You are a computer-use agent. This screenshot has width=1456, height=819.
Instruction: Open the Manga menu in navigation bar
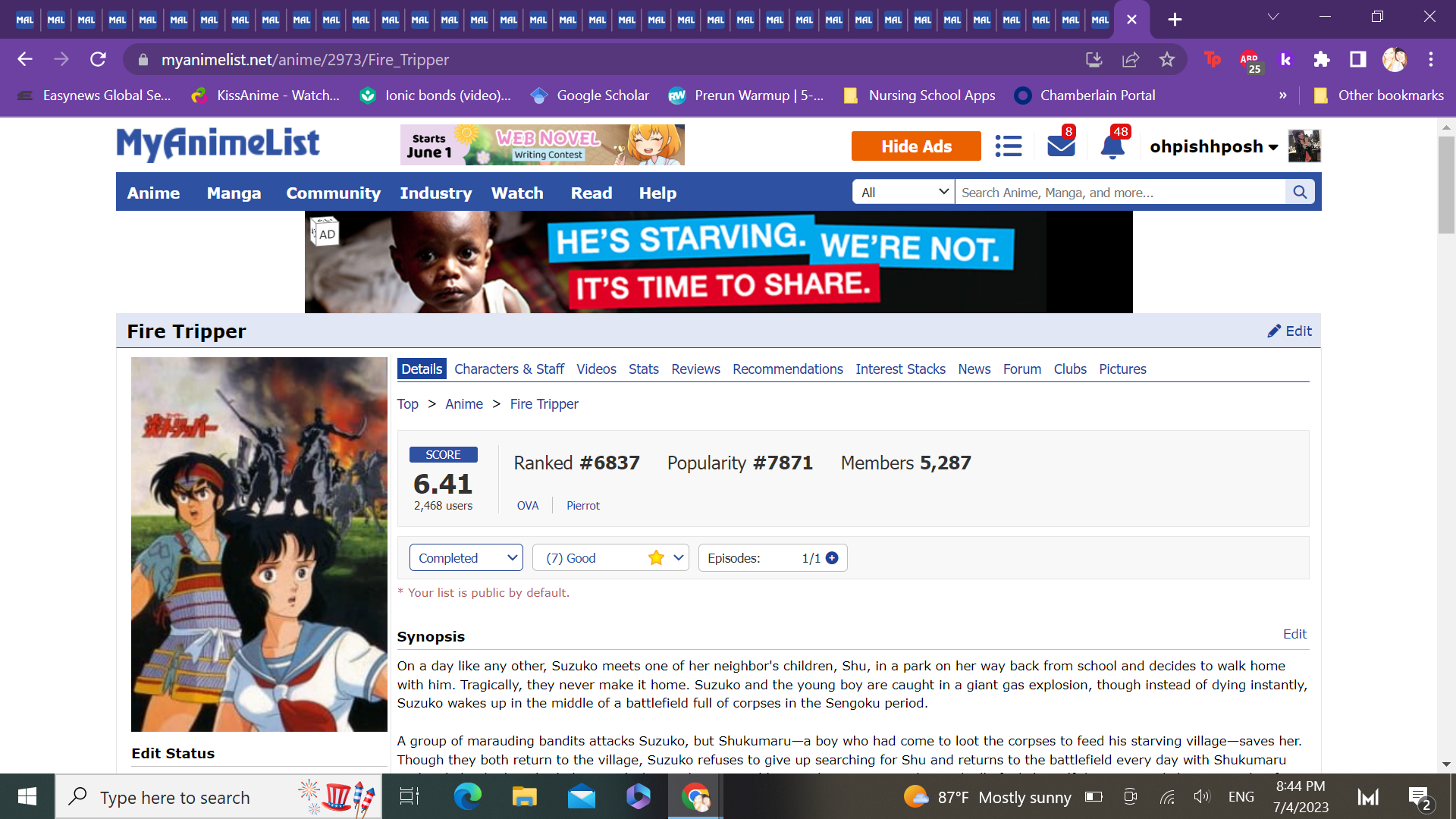(234, 193)
